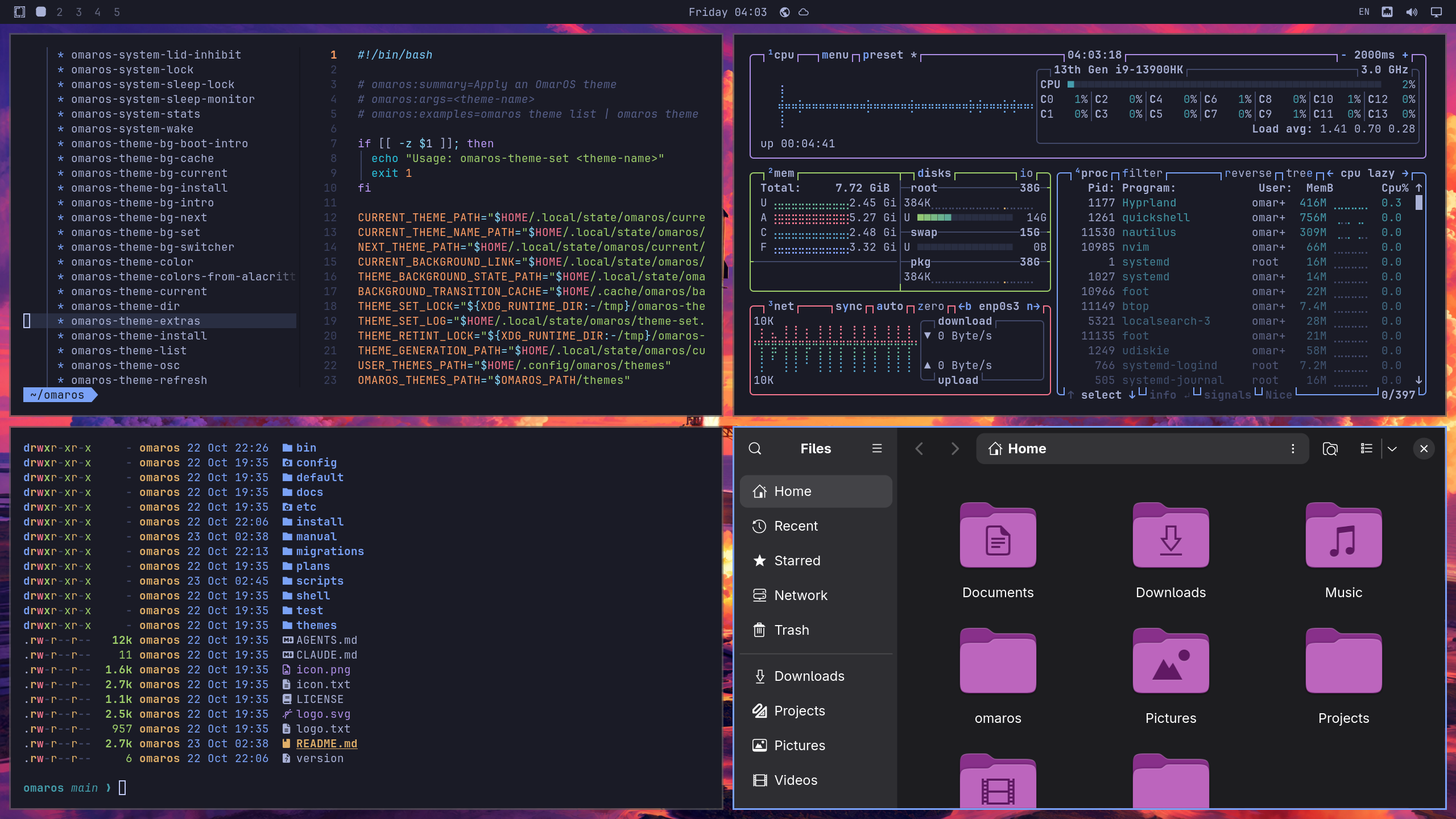
Task: Increase btop update interval with plus
Action: pos(1405,55)
